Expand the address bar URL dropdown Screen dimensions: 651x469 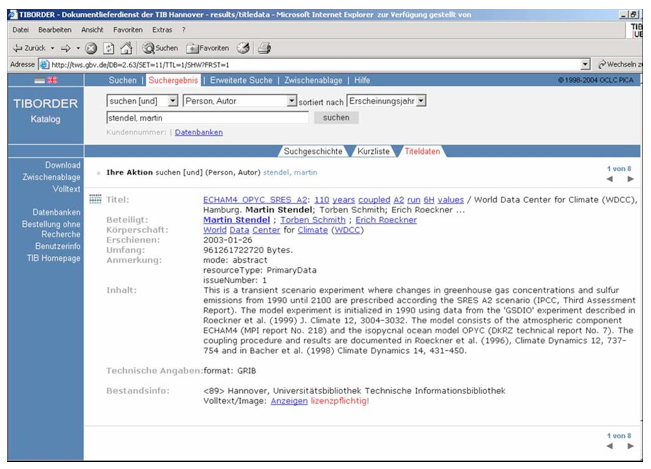click(585, 64)
